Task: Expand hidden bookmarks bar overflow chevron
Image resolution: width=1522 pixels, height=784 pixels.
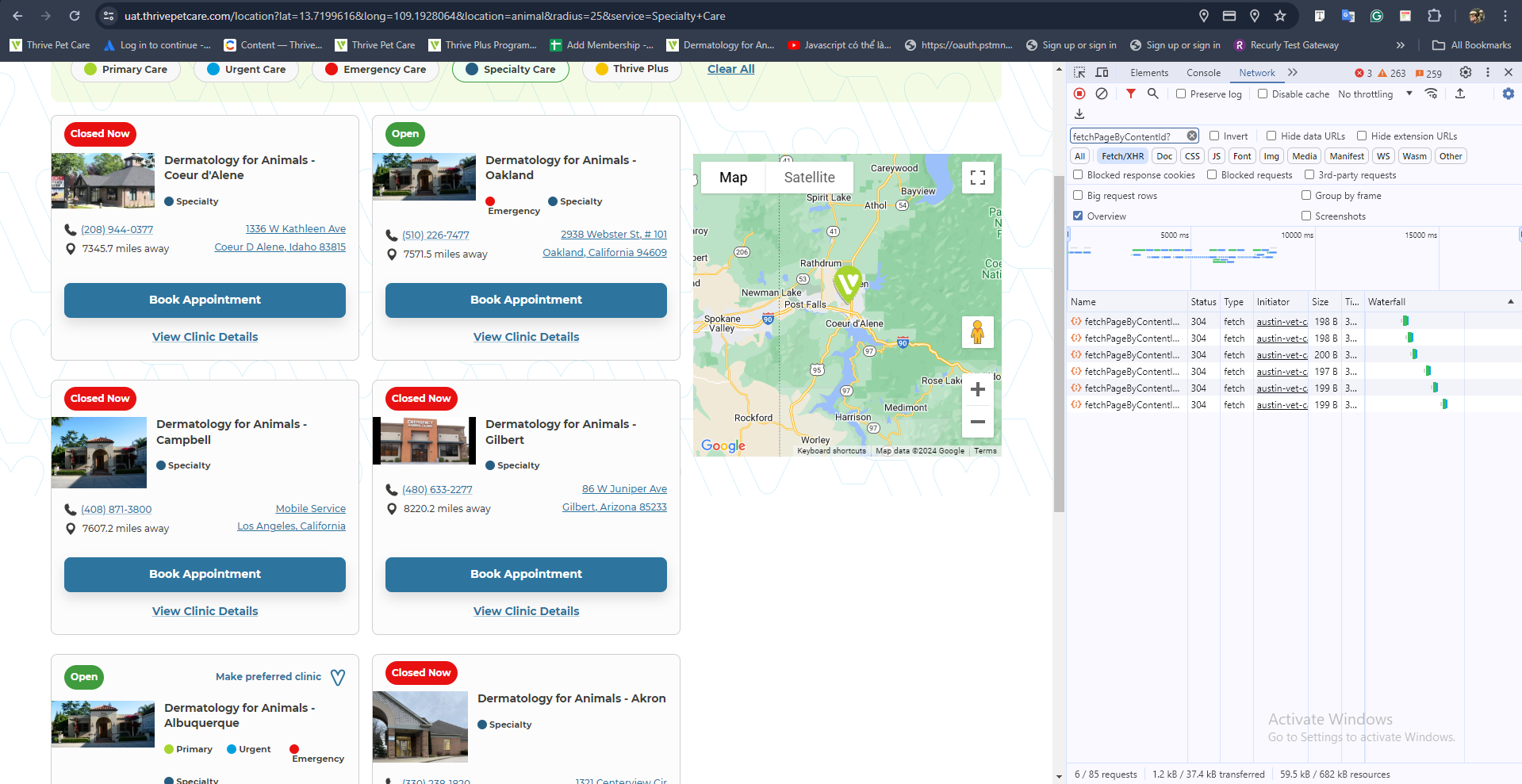Action: [1401, 45]
